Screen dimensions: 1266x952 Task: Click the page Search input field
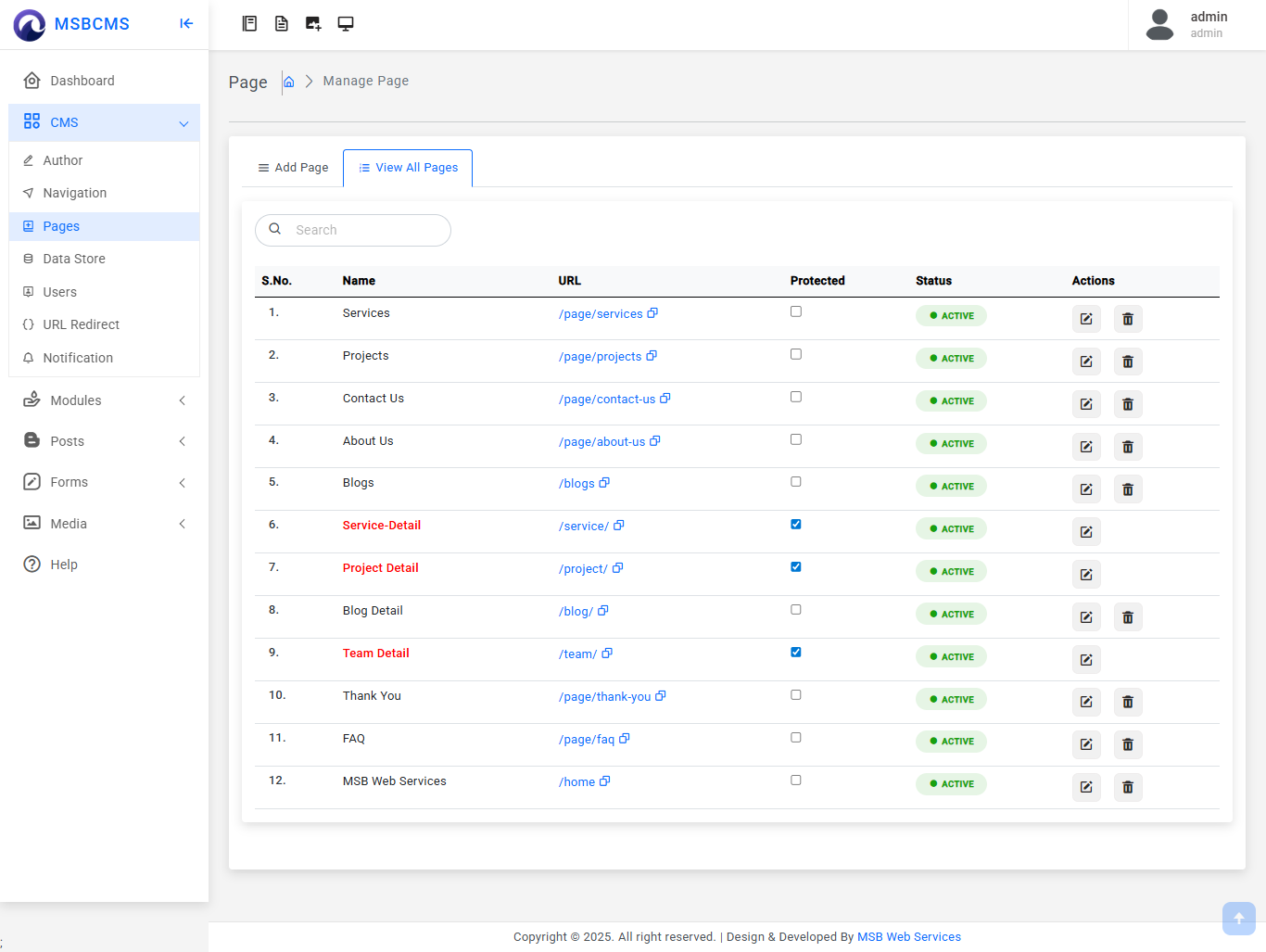click(x=366, y=230)
